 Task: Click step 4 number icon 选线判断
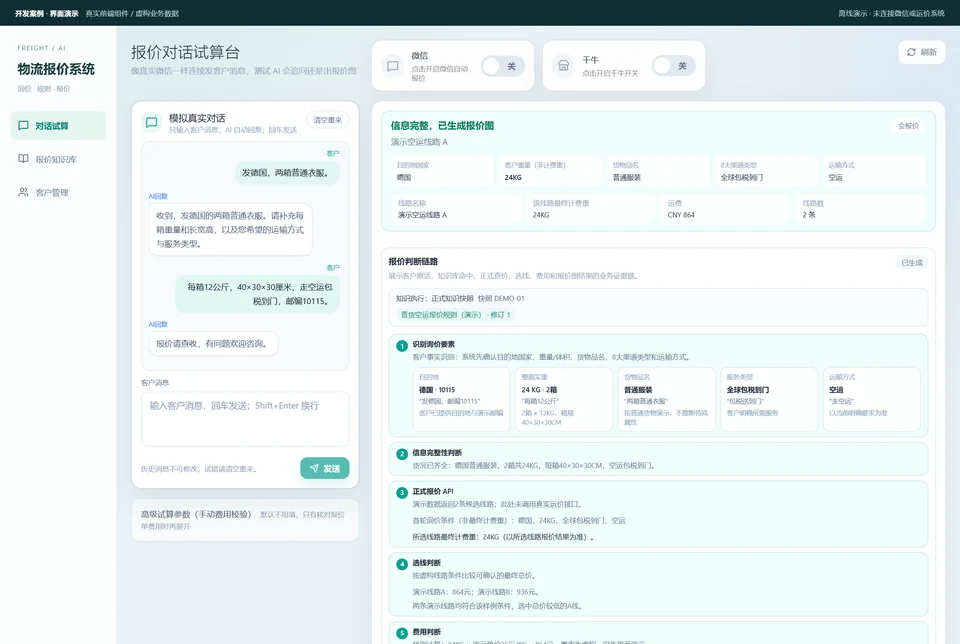click(x=402, y=564)
